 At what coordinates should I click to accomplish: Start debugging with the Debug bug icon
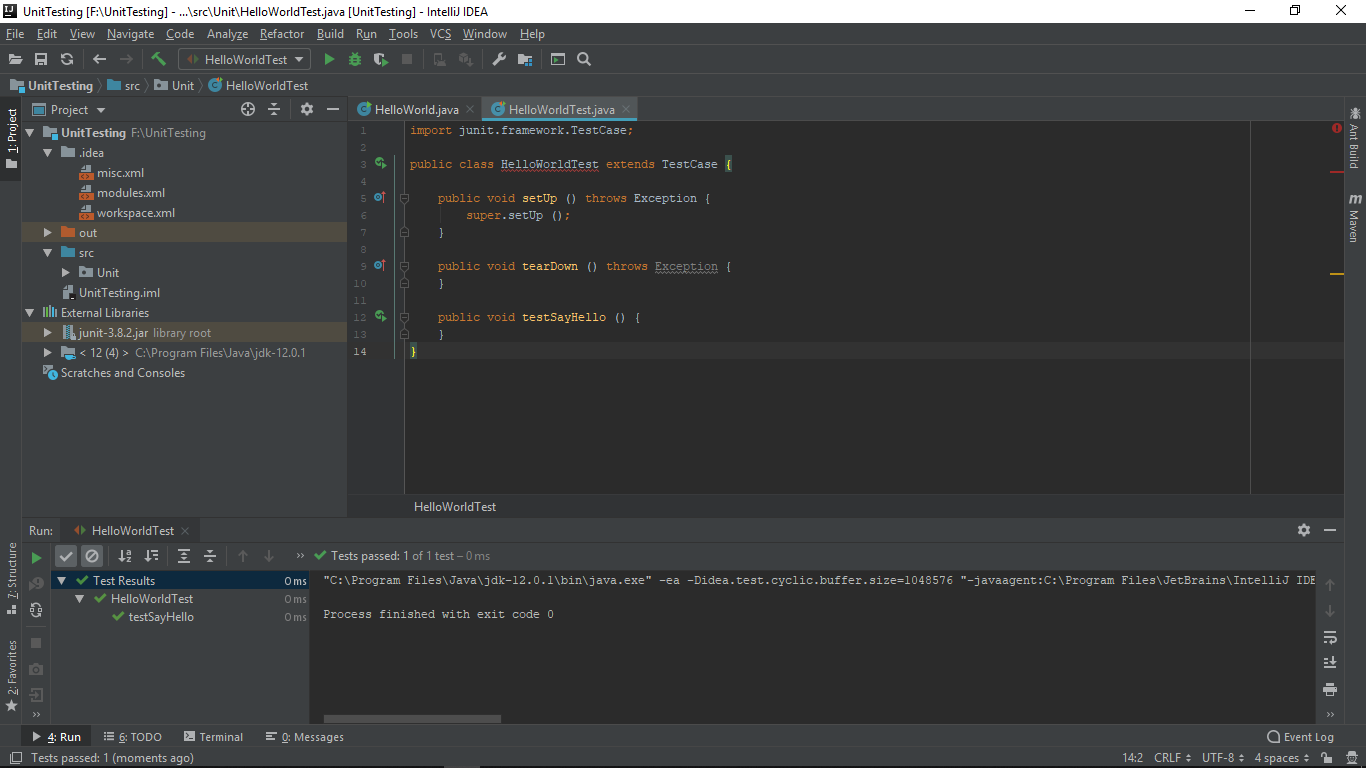pos(355,60)
